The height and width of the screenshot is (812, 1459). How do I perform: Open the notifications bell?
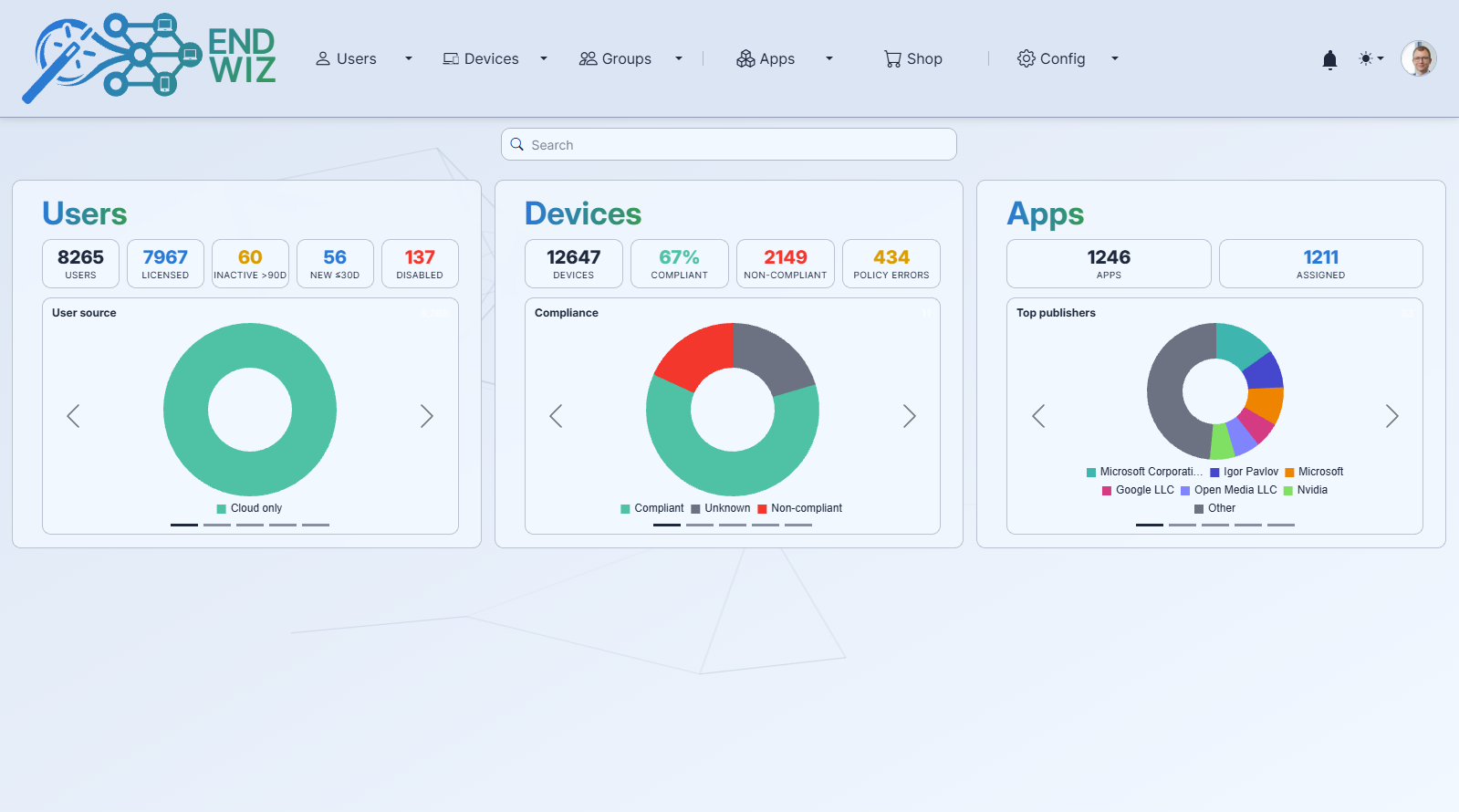(1329, 59)
